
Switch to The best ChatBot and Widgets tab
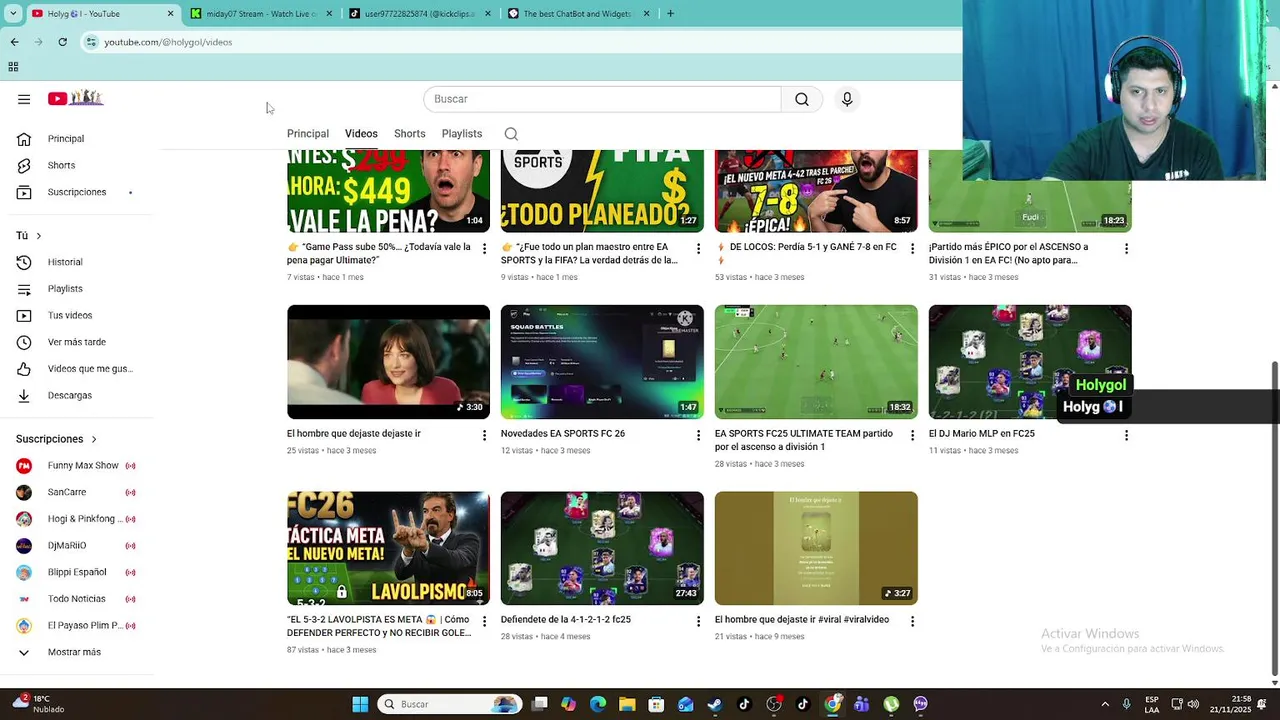(577, 14)
